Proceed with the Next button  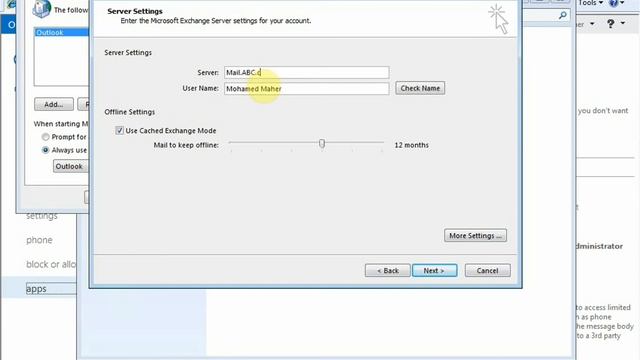(434, 271)
